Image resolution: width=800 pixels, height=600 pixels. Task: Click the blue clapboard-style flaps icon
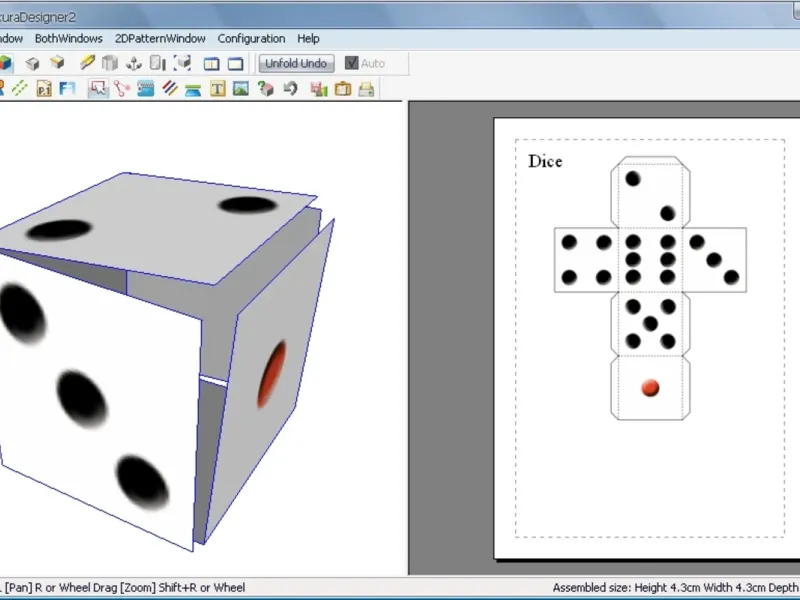point(145,89)
